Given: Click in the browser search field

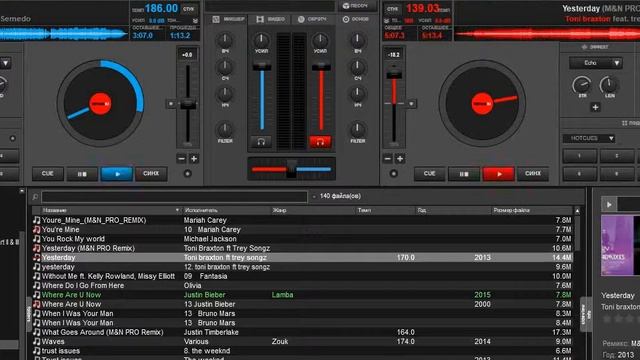Looking at the screenshot, I should [x=174, y=197].
